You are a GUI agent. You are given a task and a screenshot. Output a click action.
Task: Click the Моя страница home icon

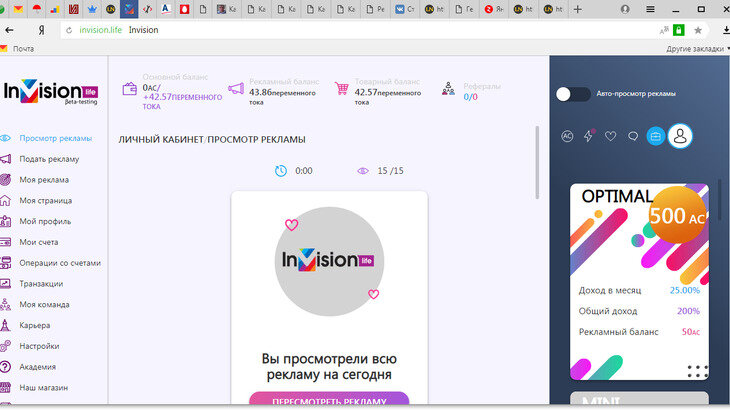point(5,201)
